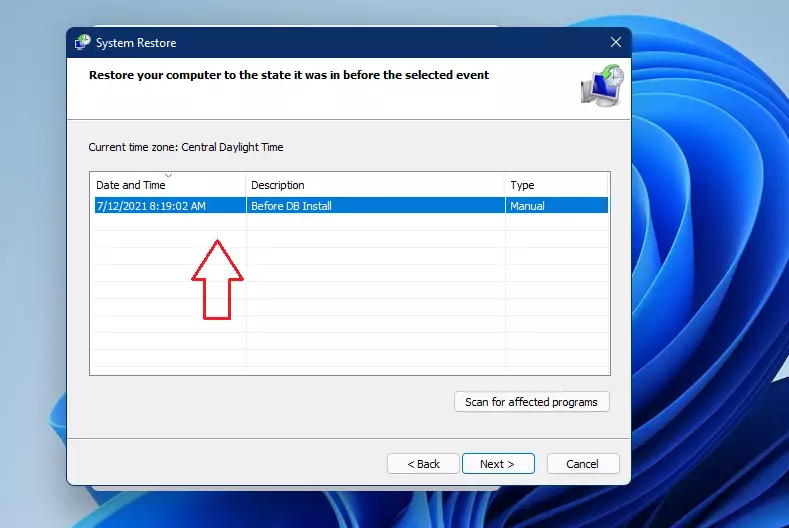The width and height of the screenshot is (789, 528).
Task: Click the System Restore title bar icon
Action: coord(83,42)
